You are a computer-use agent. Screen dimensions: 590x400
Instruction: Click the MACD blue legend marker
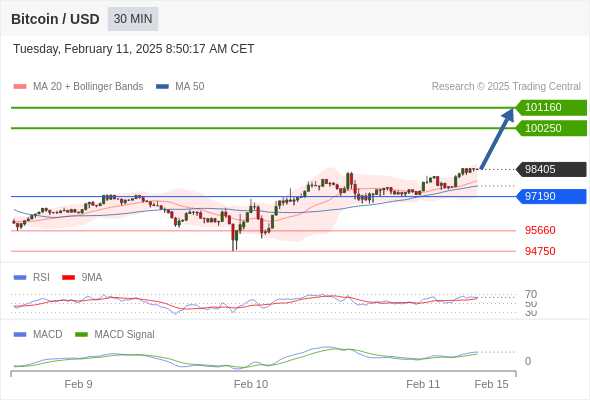pos(20,335)
